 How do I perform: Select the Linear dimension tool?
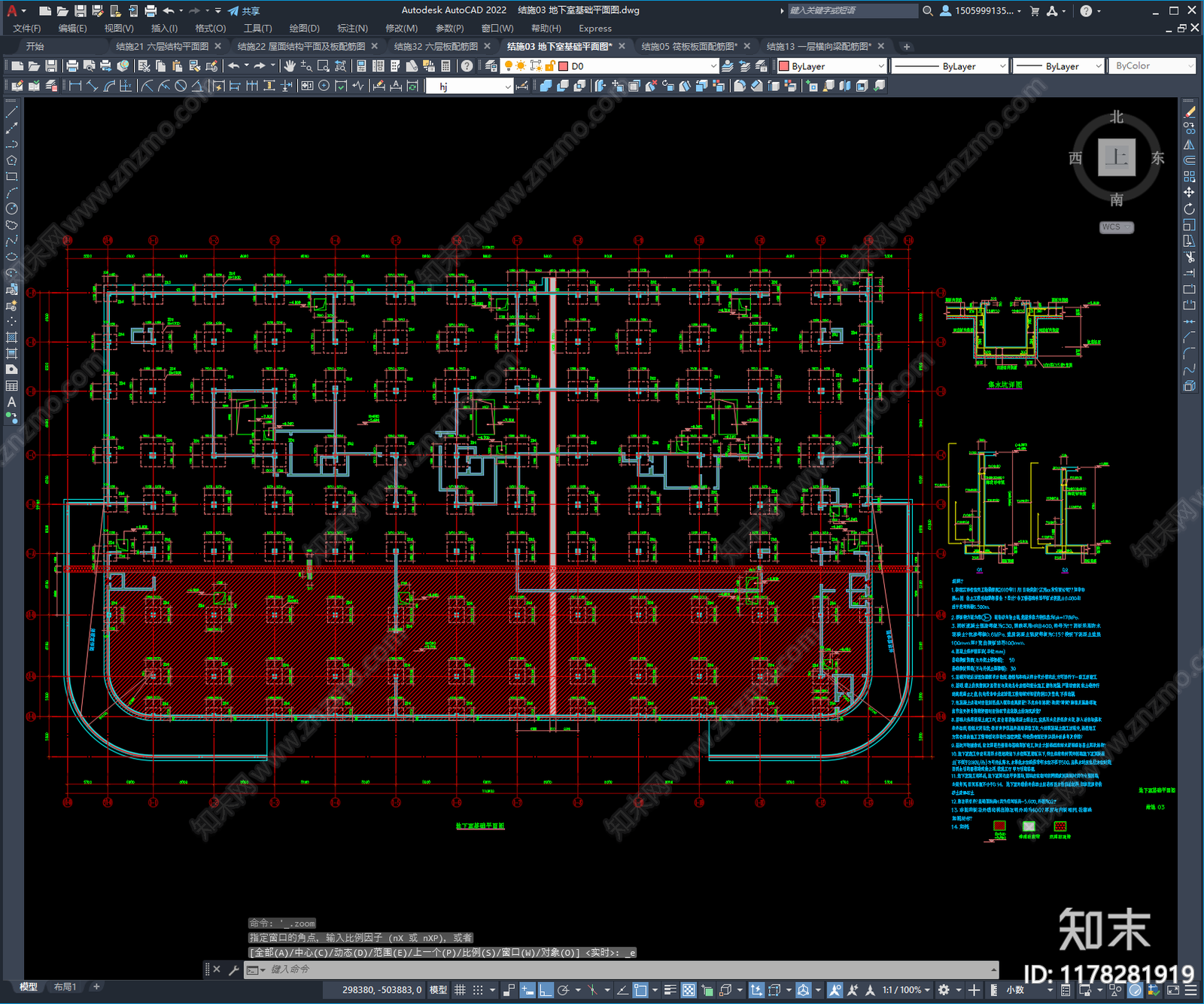click(x=75, y=86)
